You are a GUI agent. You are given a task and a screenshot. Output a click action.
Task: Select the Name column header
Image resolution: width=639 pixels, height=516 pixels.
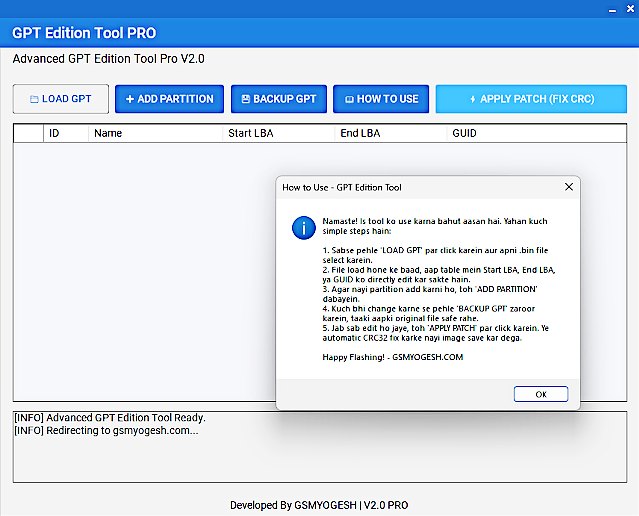108,133
